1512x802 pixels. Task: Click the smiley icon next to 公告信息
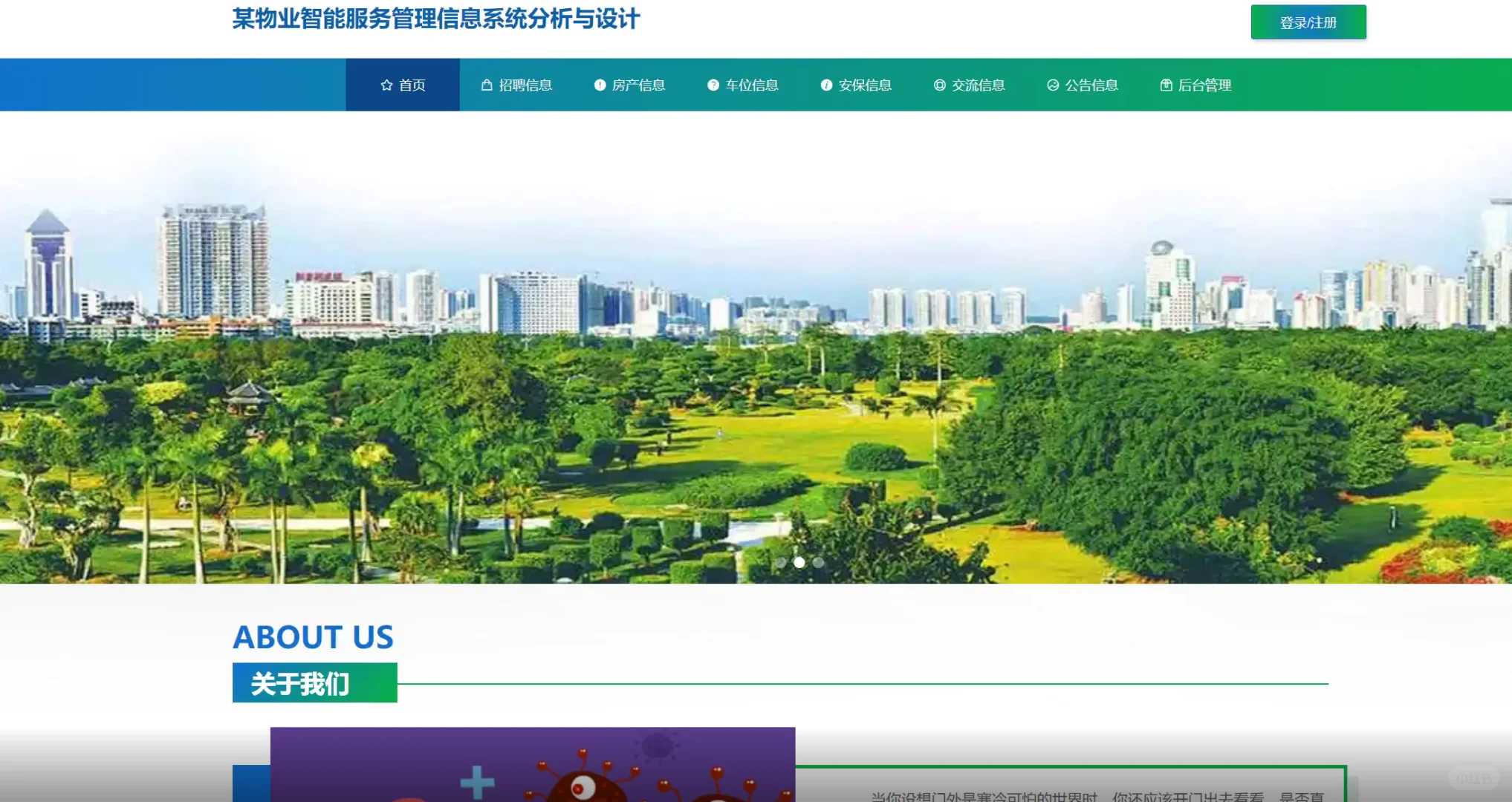click(x=1052, y=85)
